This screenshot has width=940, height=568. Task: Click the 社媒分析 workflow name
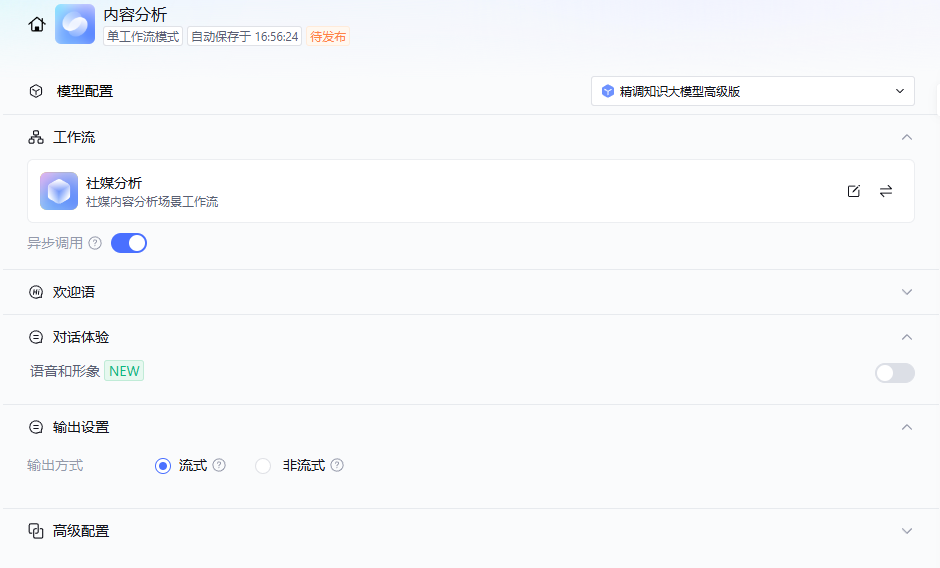pos(114,183)
